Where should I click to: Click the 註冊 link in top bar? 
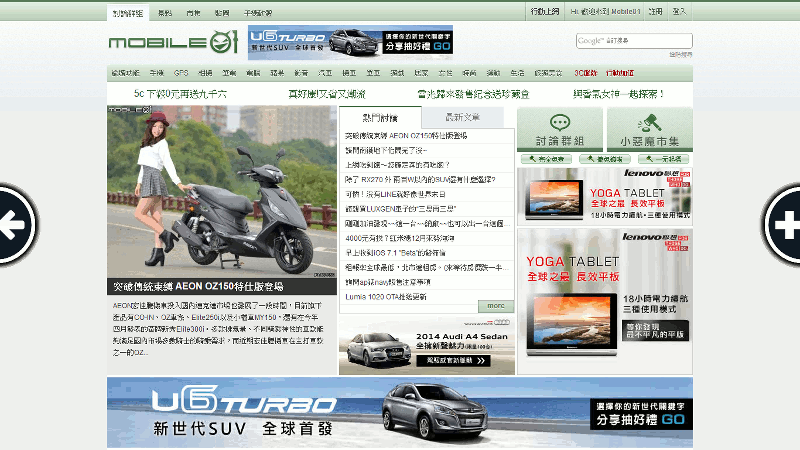pos(655,11)
